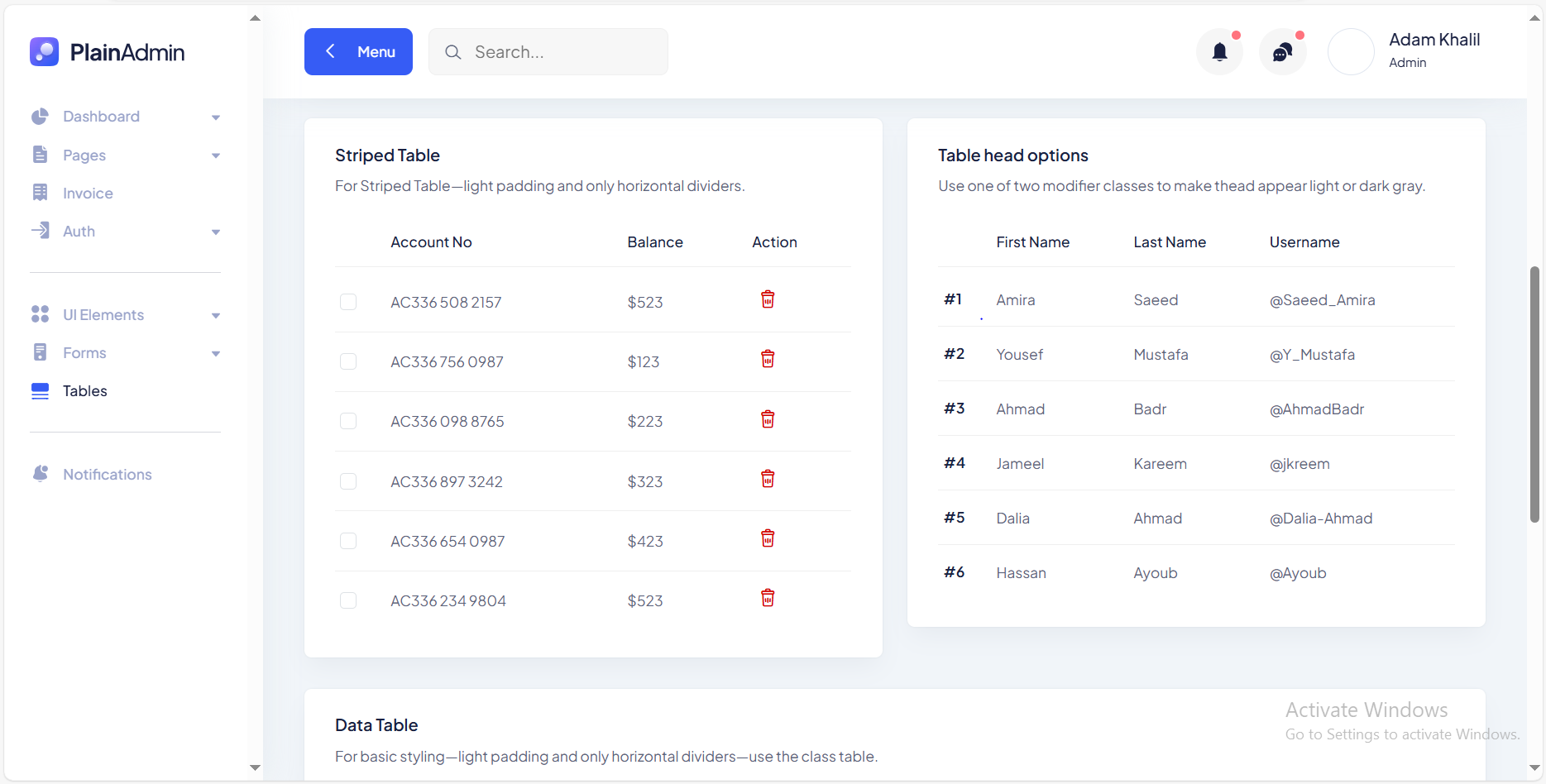Go to Notifications in sidebar
Image resolution: width=1546 pixels, height=784 pixels.
pyautogui.click(x=107, y=475)
